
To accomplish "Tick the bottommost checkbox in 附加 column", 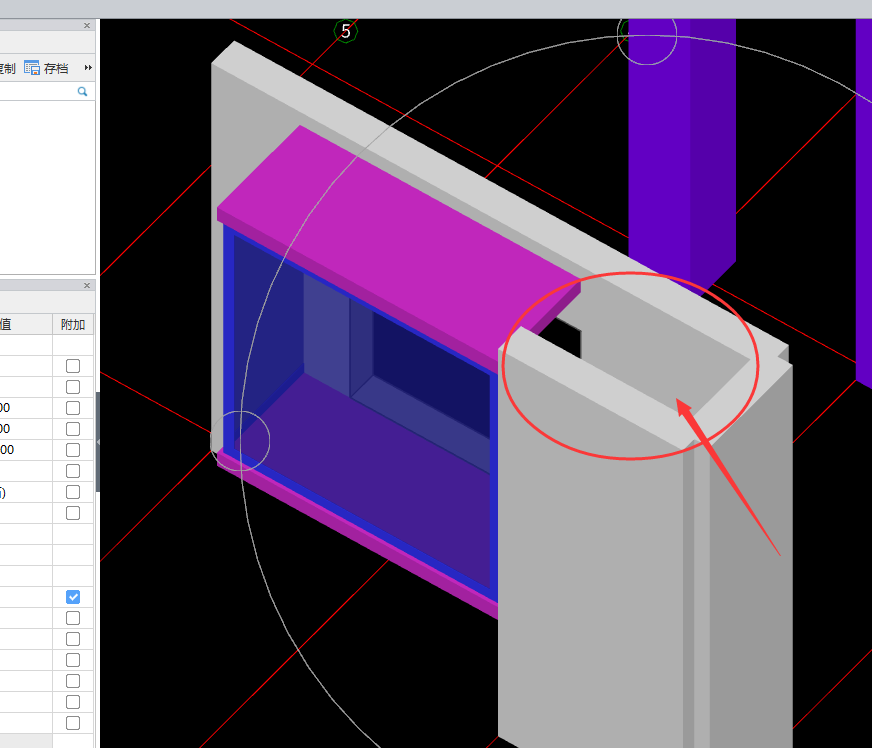I will [73, 723].
